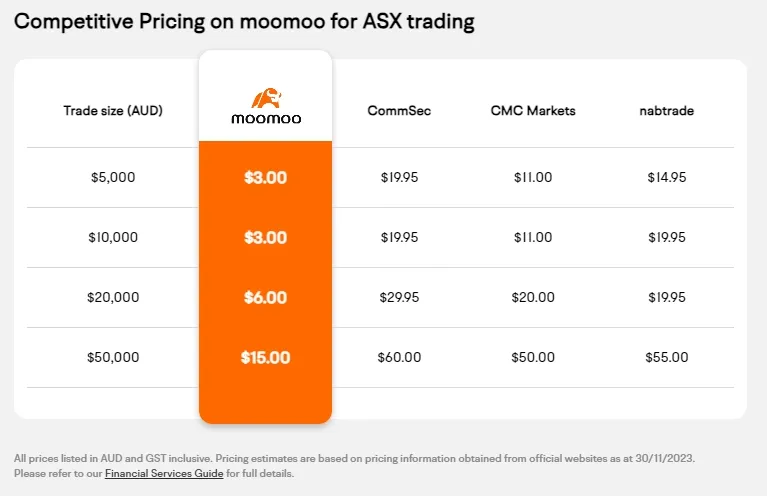This screenshot has height=496, width=767.
Task: Select CommSec's $29.95 fee value
Action: tap(399, 297)
